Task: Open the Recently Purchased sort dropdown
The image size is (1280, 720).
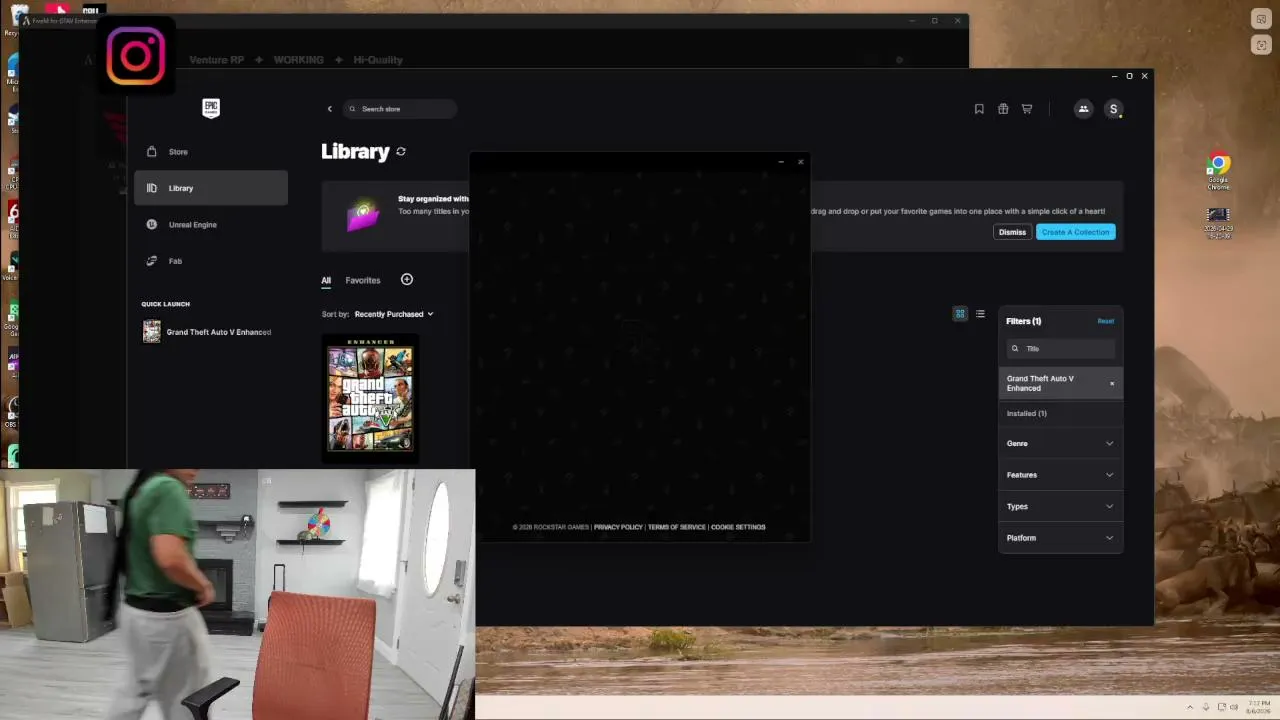Action: pyautogui.click(x=394, y=314)
